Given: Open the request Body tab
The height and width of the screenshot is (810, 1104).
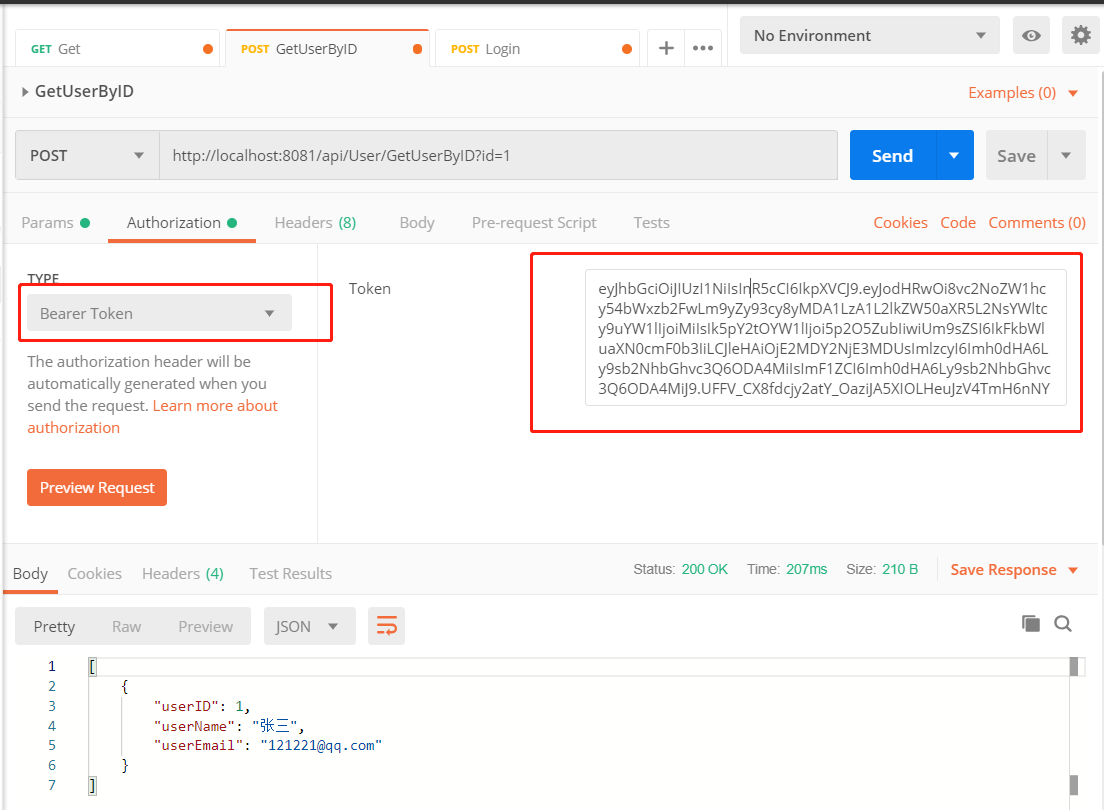Looking at the screenshot, I should click(x=417, y=223).
